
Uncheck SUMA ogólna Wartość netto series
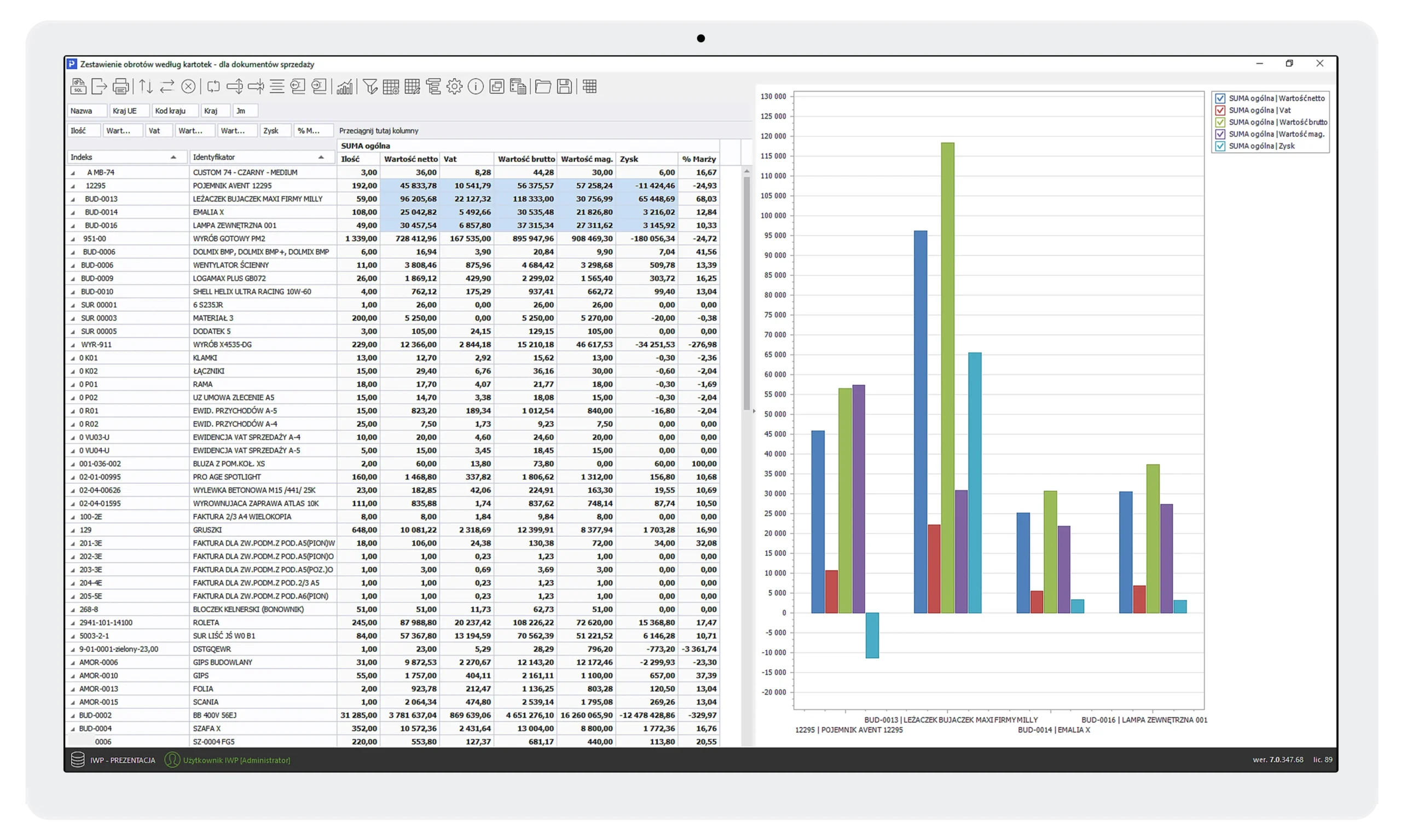pos(1220,99)
